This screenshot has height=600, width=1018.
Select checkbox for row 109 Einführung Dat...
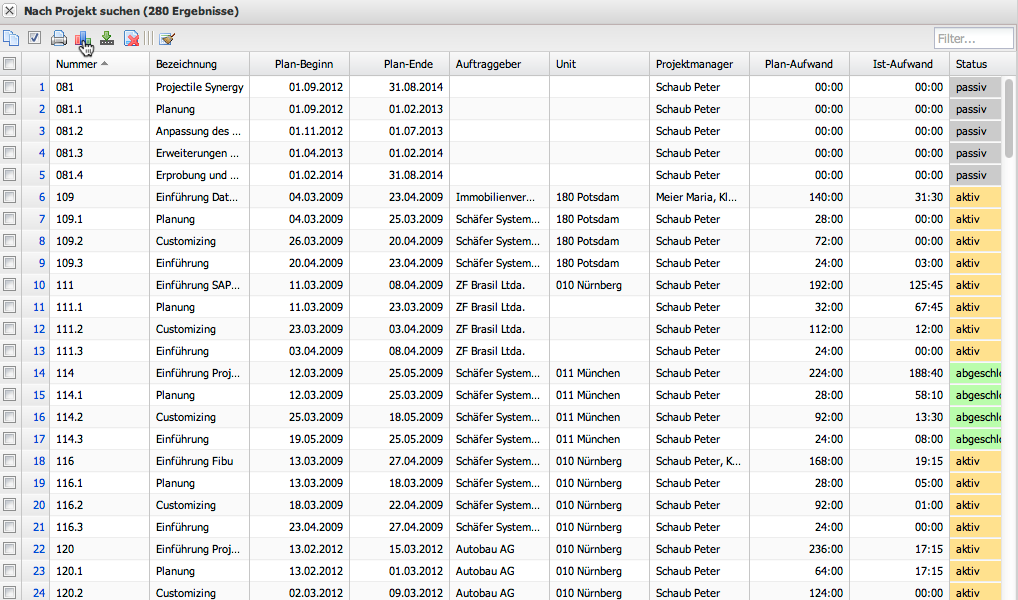click(x=10, y=197)
